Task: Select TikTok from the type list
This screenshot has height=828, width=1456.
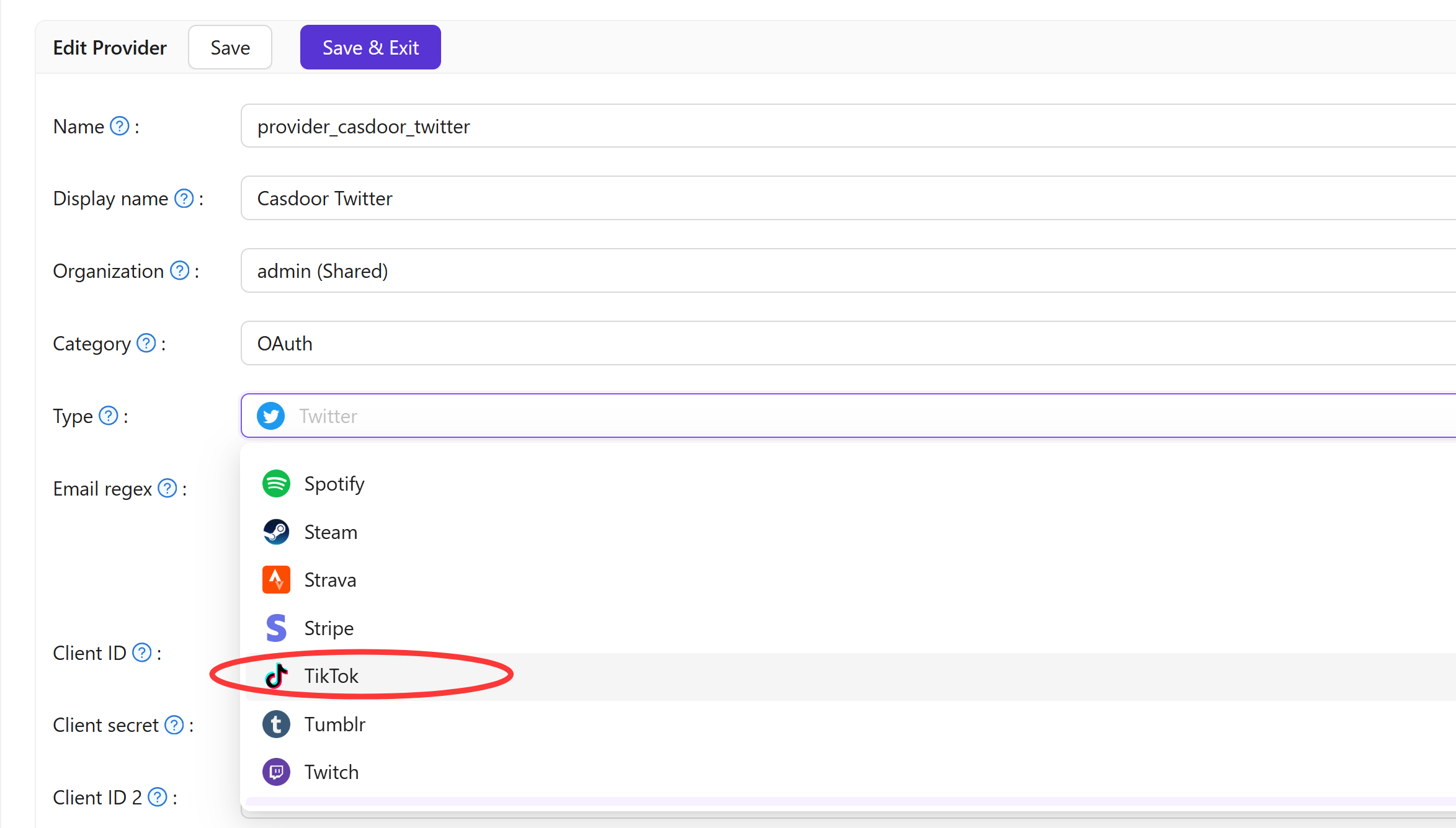Action: click(851, 676)
